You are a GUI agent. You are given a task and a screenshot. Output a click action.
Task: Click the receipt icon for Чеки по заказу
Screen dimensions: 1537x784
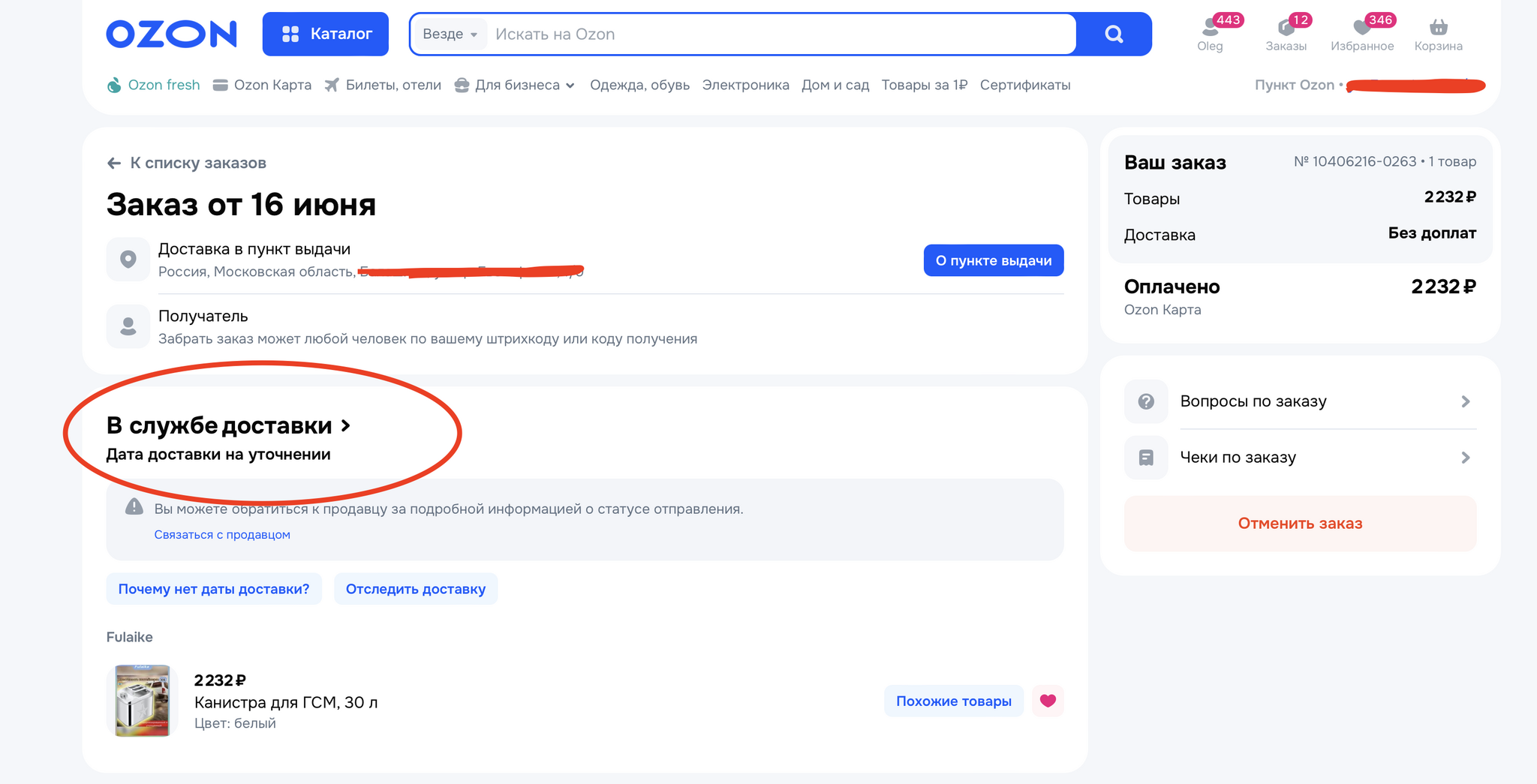tap(1146, 458)
